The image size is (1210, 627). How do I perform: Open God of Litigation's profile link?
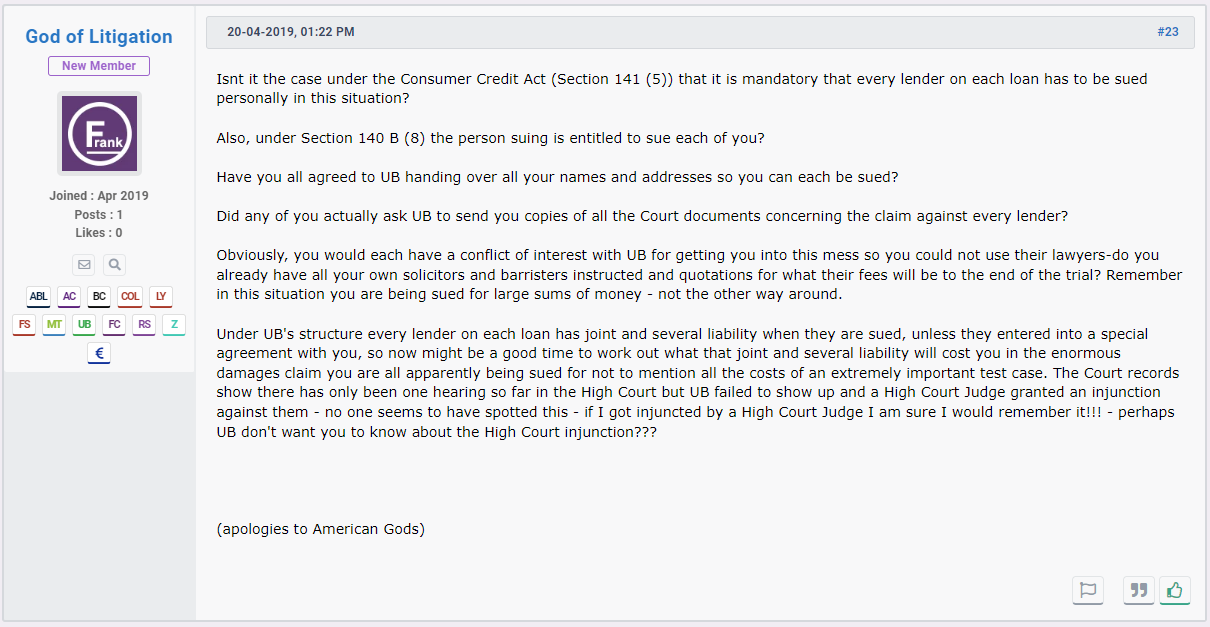(99, 37)
